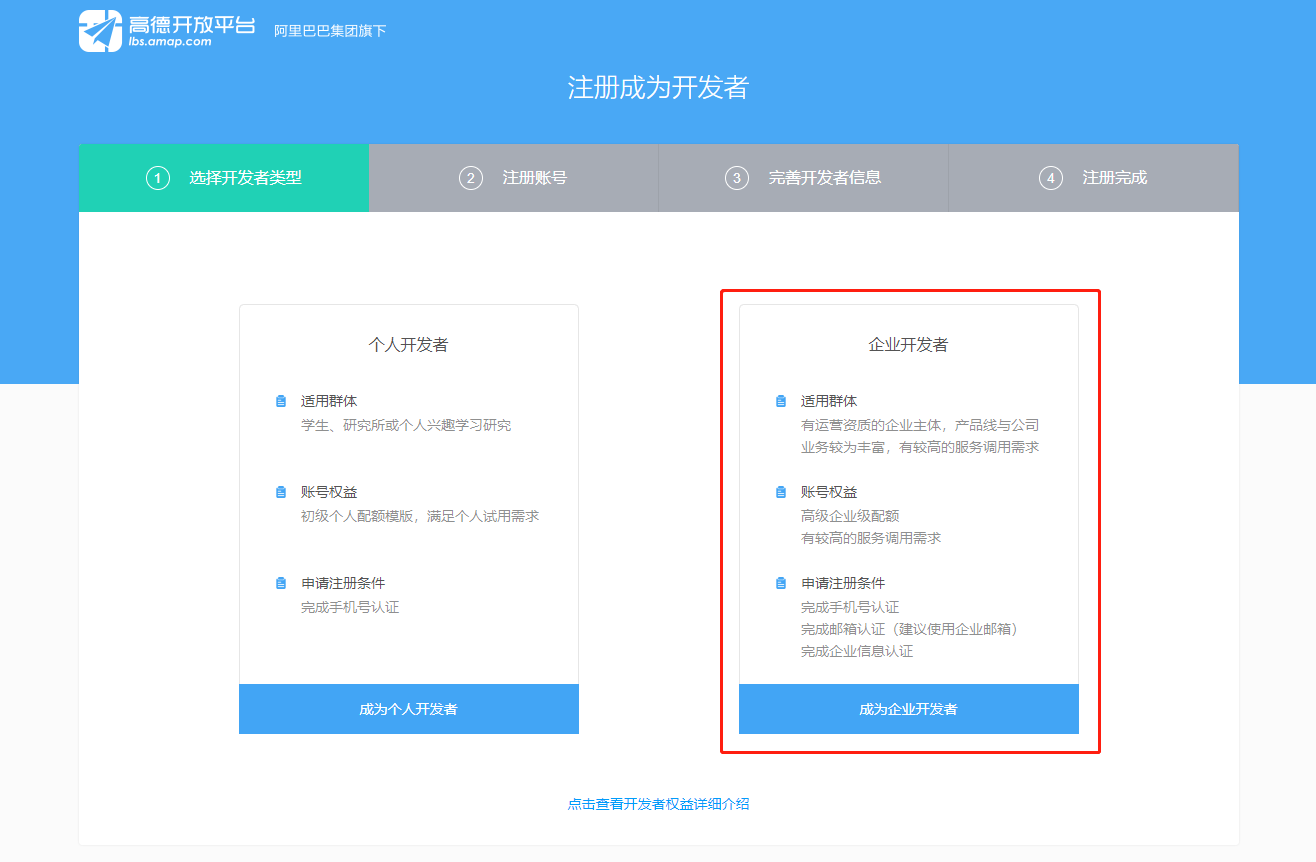Click the 注册成为开发者 page title

658,88
